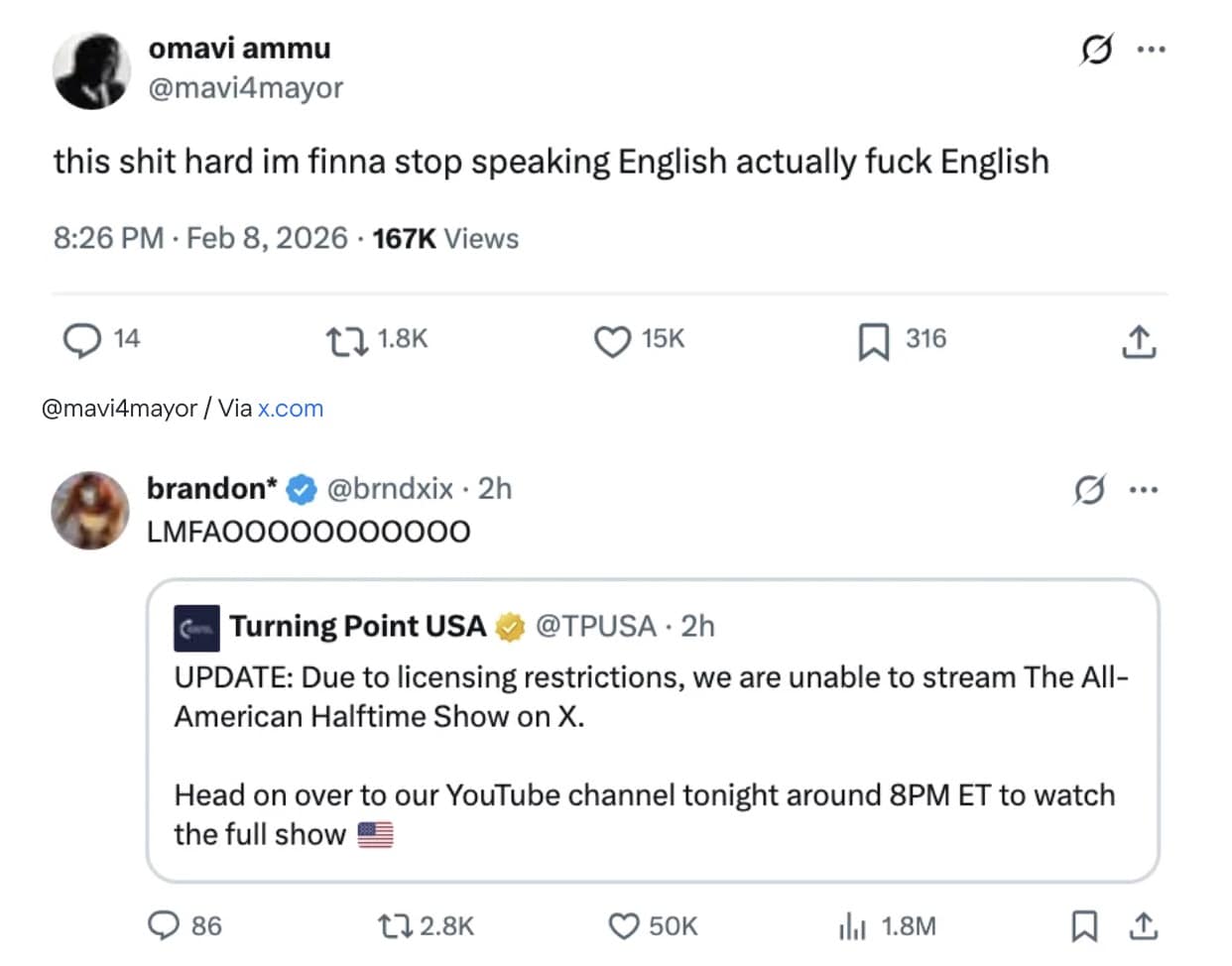Like omavi ammu's tweet with heart icon

pos(612,340)
